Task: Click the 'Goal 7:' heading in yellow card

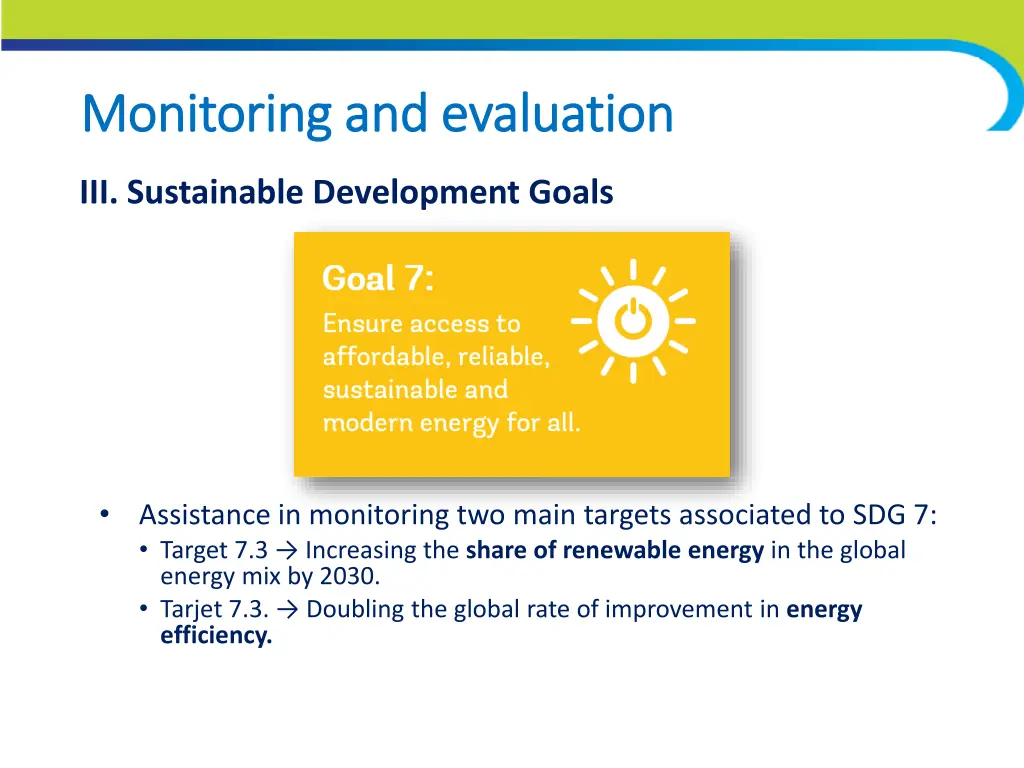Action: (x=377, y=278)
